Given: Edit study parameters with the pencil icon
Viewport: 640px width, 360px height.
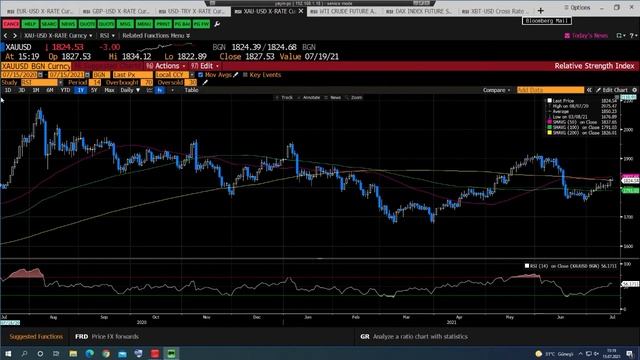Looking at the screenshot, I should (205, 82).
